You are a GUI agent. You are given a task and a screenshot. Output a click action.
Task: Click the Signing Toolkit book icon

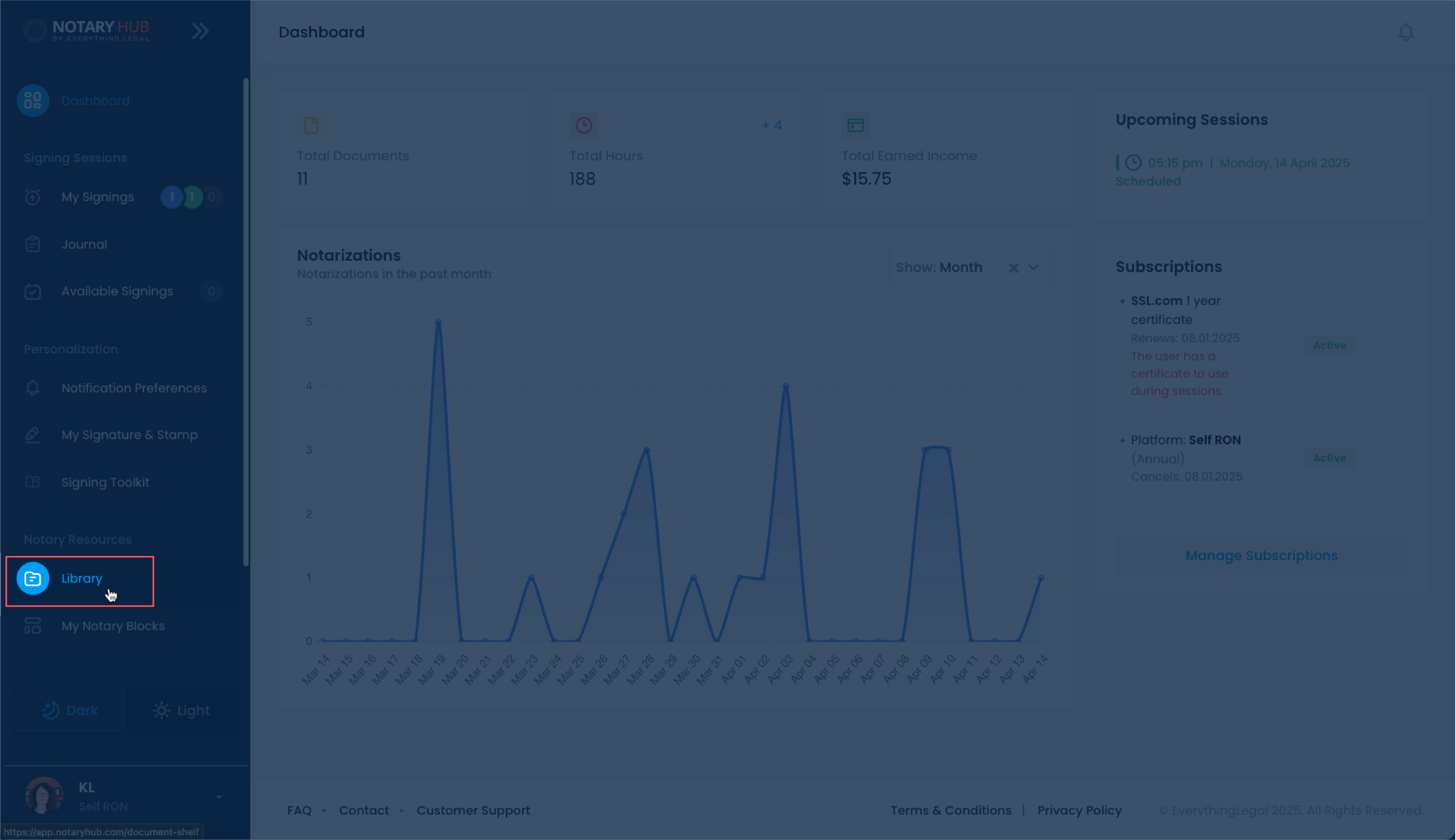click(33, 482)
